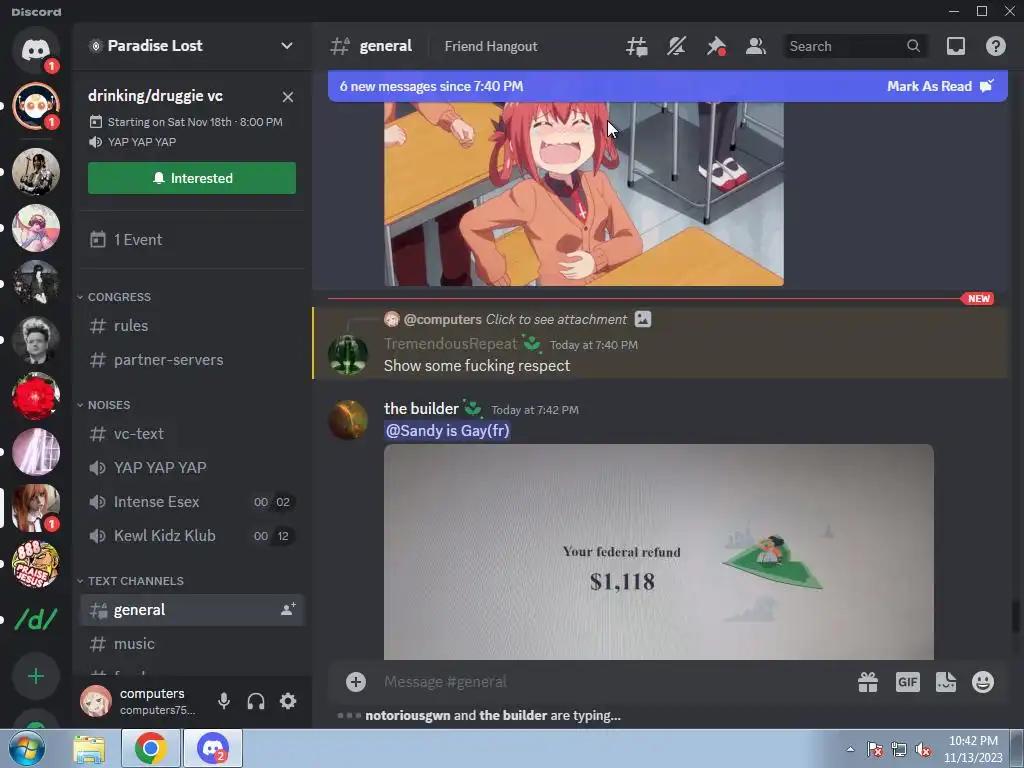Open the partner-servers channel
Screen dimensions: 1024x768
coord(192,360)
